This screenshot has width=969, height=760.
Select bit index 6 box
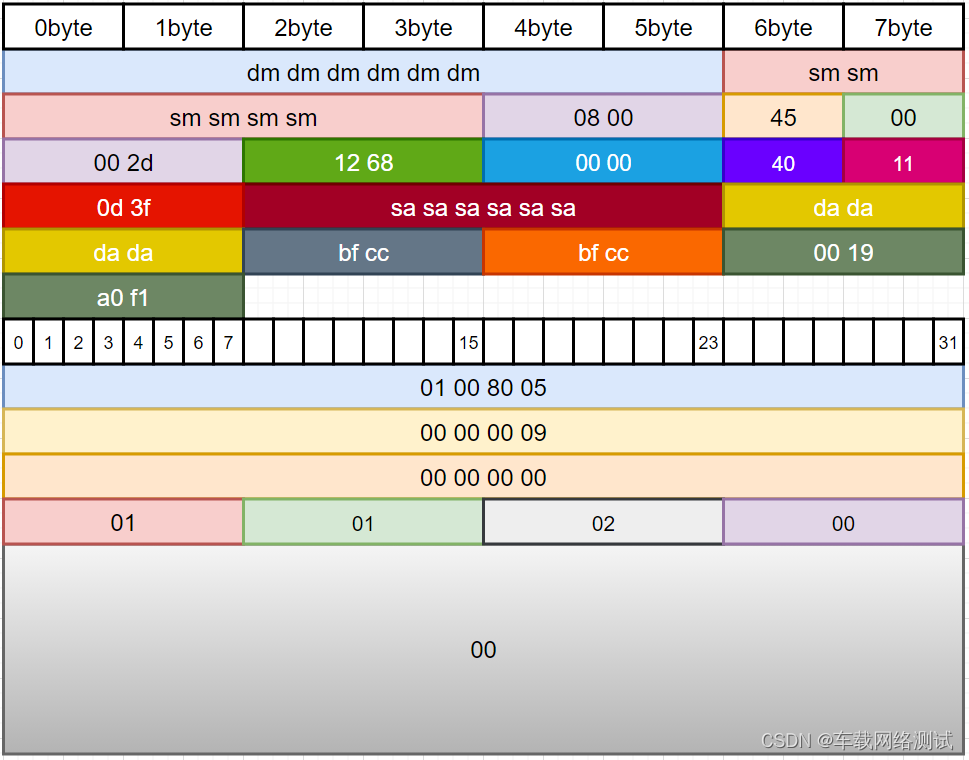pos(198,342)
